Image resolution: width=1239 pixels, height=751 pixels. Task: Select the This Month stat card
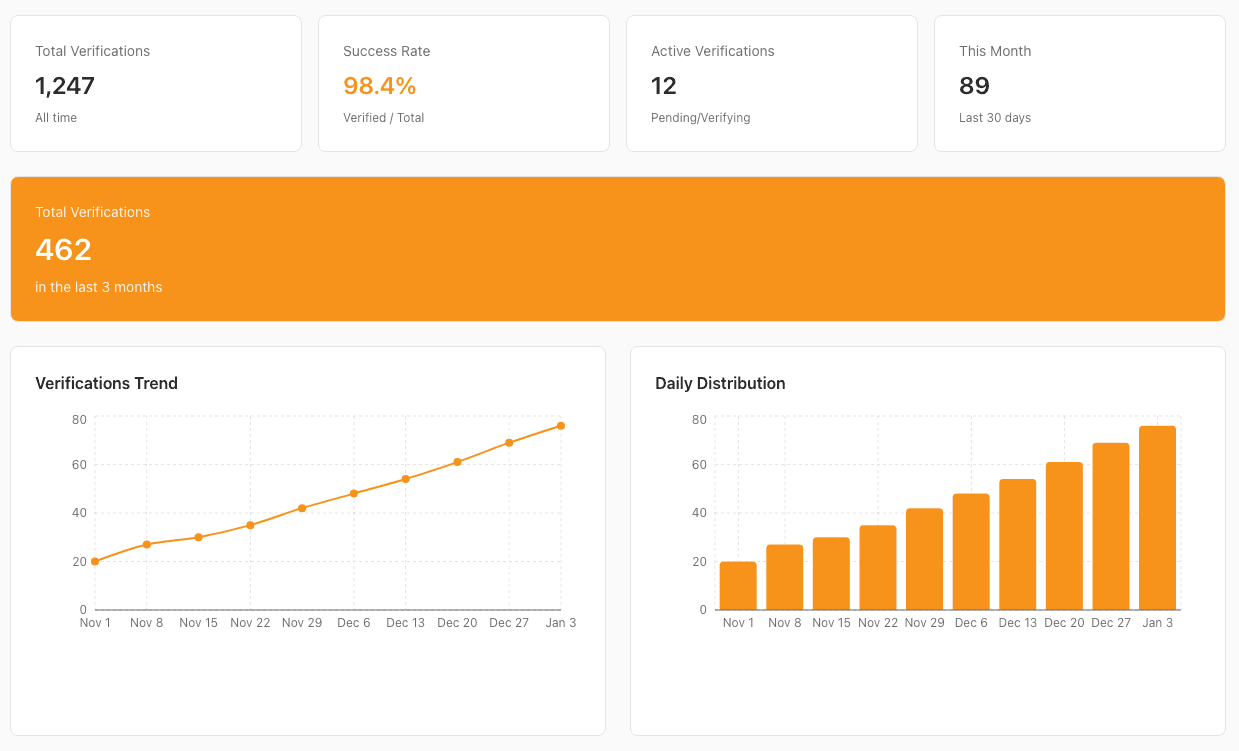pyautogui.click(x=1079, y=83)
